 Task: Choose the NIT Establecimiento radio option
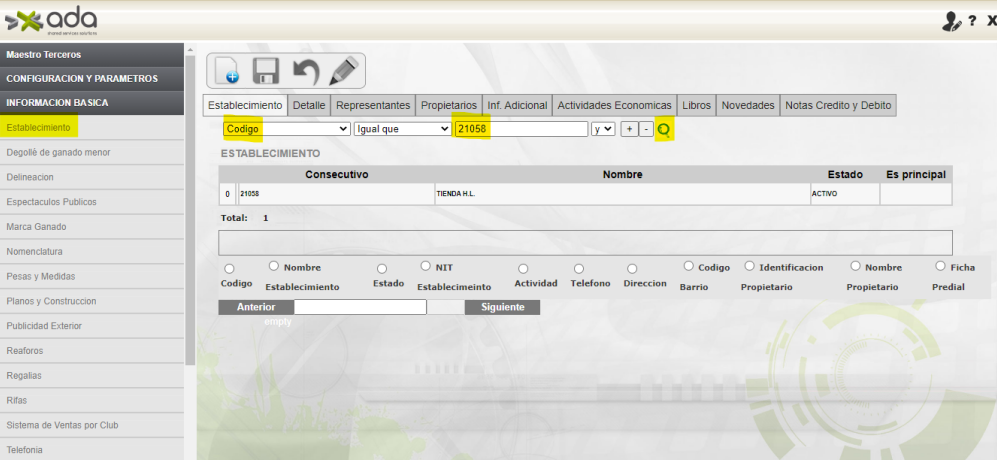(x=426, y=266)
